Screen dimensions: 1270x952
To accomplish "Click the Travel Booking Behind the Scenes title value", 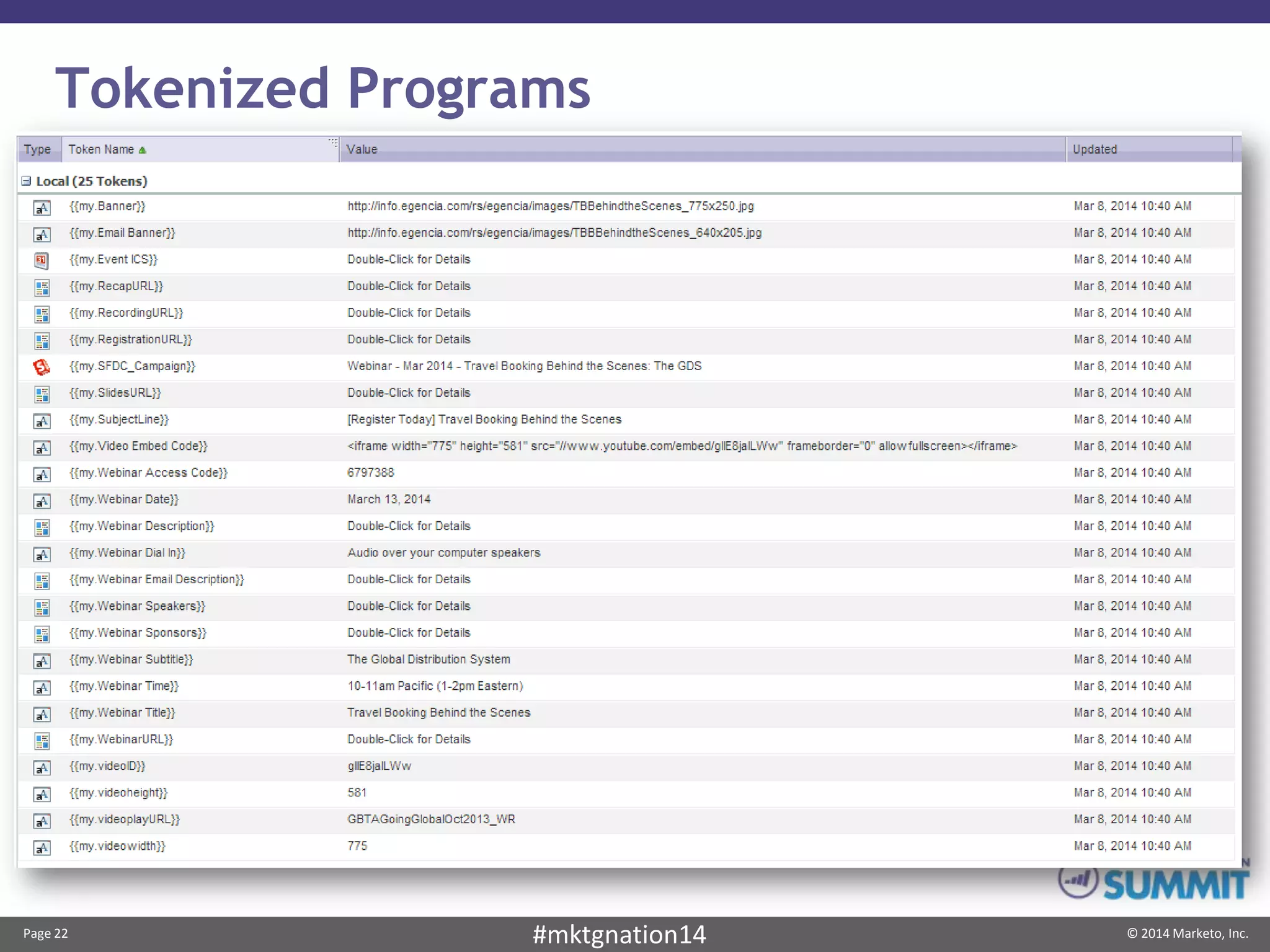I will [439, 713].
